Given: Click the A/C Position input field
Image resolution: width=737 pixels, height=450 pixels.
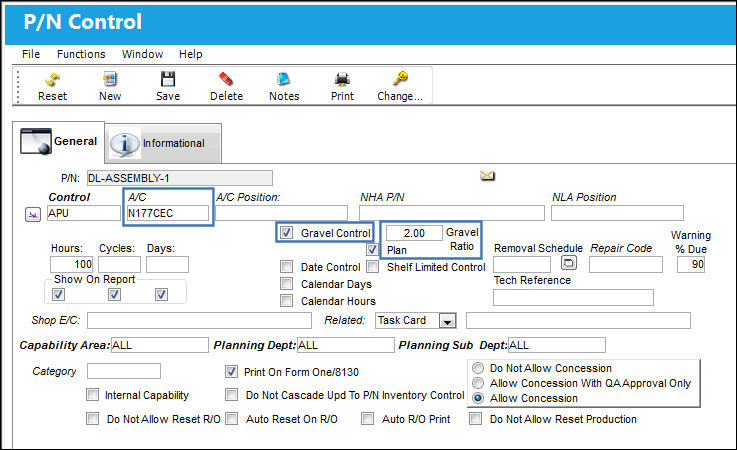Looking at the screenshot, I should click(x=282, y=213).
